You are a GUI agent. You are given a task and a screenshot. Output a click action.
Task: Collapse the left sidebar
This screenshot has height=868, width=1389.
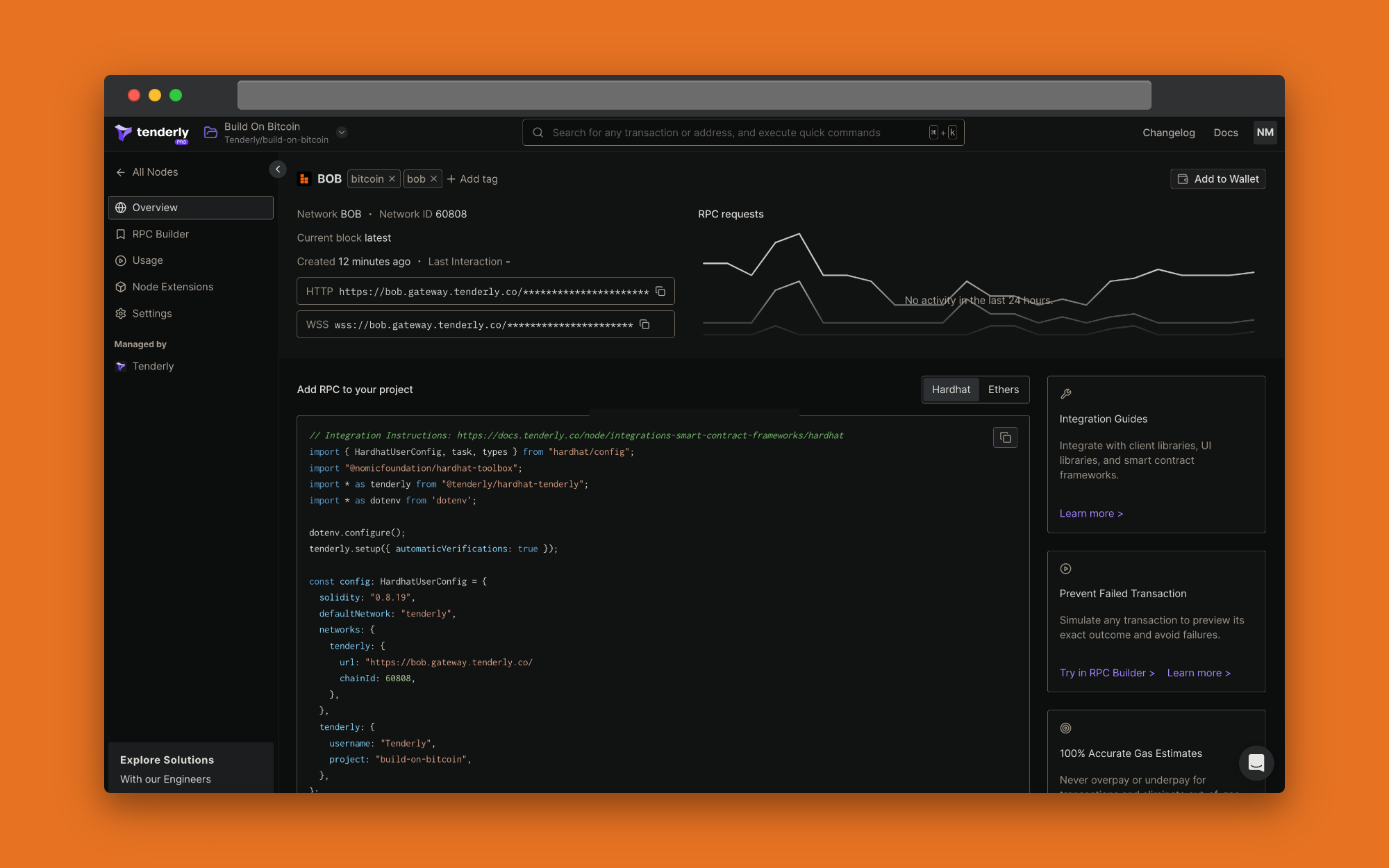pyautogui.click(x=278, y=169)
